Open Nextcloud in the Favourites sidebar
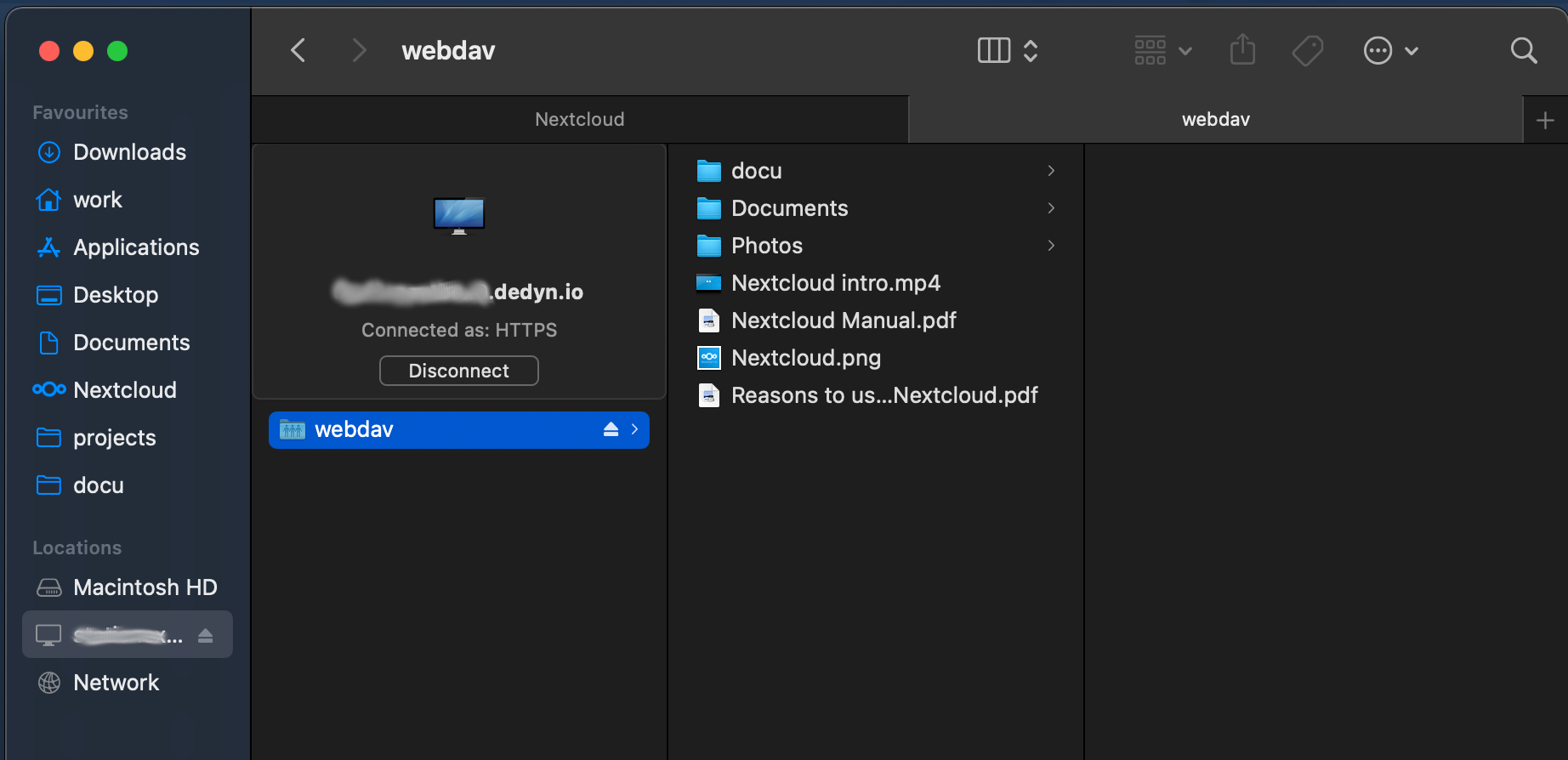The height and width of the screenshot is (760, 1568). (x=127, y=389)
